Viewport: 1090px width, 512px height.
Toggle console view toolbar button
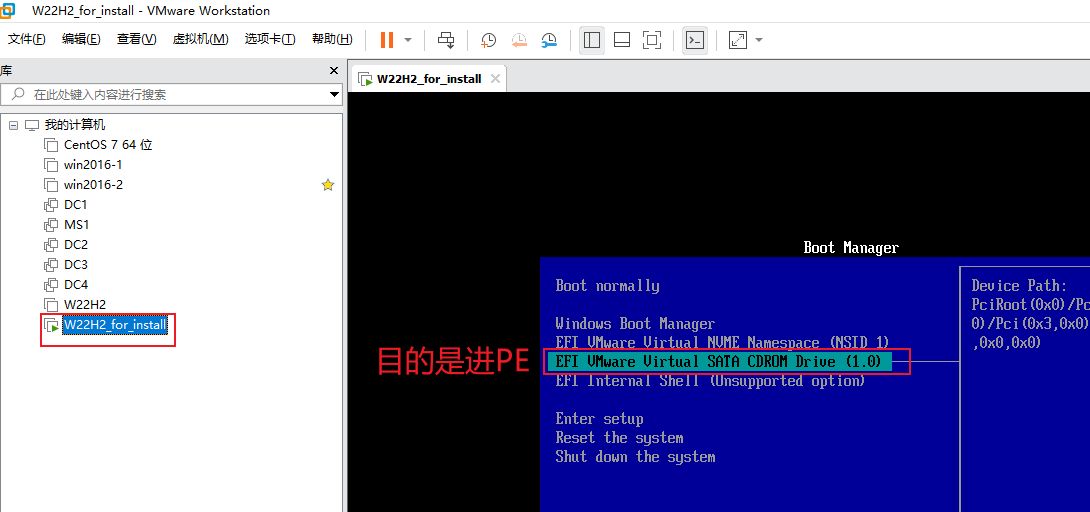tap(694, 40)
